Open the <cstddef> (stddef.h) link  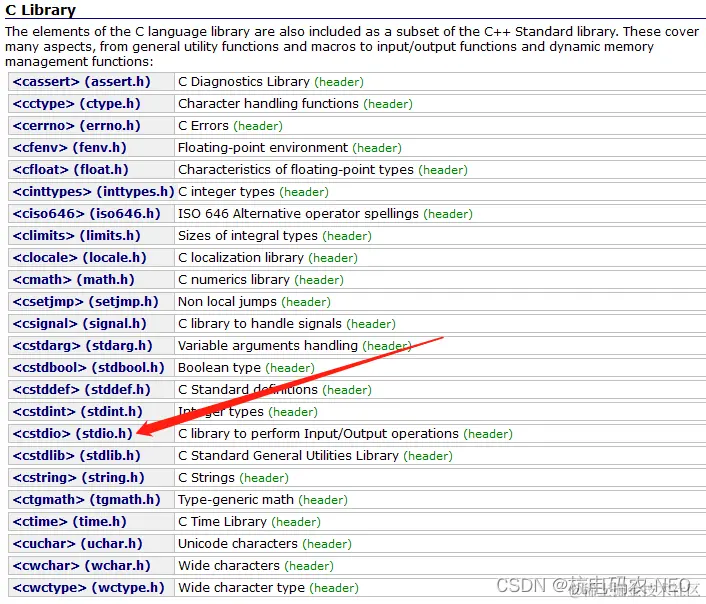81,390
